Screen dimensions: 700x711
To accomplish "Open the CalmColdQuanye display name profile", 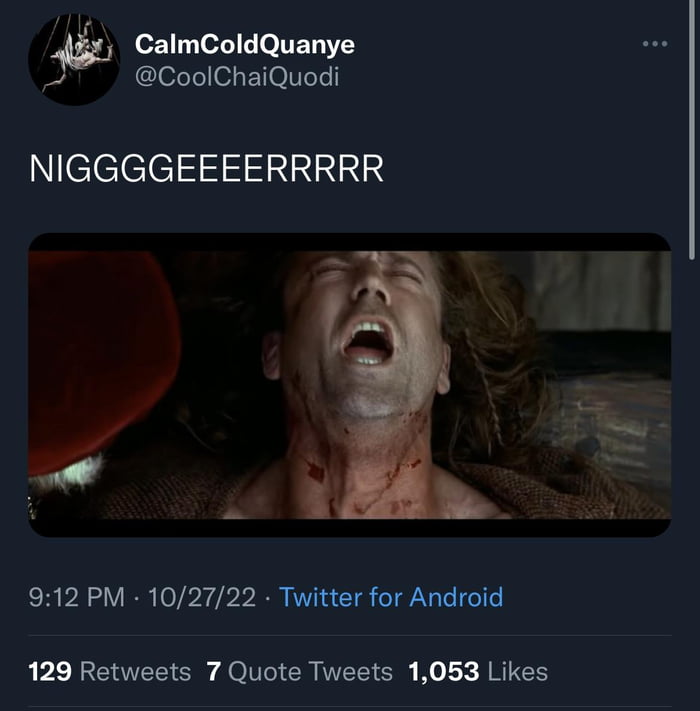I will click(x=244, y=45).
